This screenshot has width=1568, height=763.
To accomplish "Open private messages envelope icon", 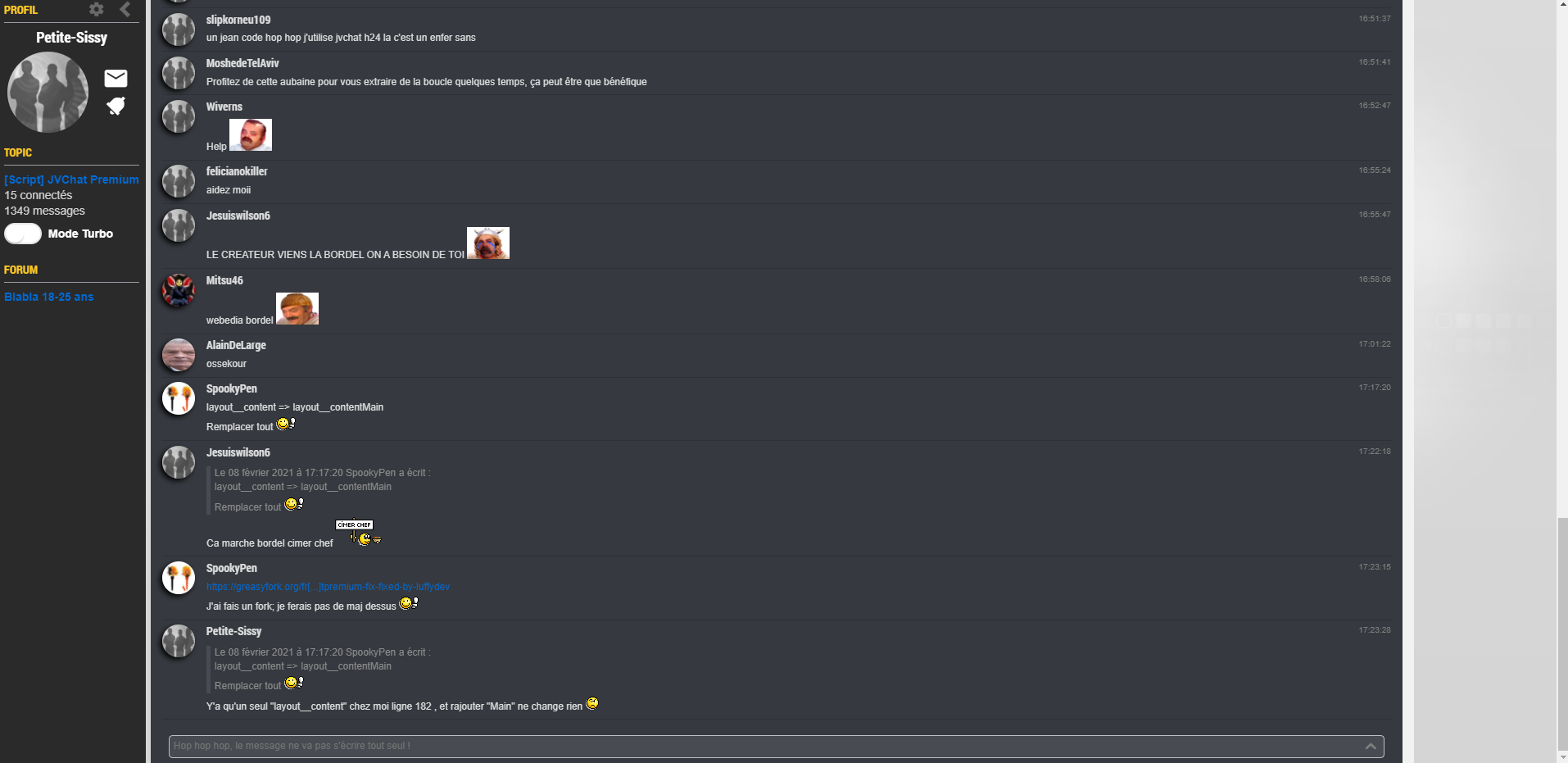I will (116, 78).
